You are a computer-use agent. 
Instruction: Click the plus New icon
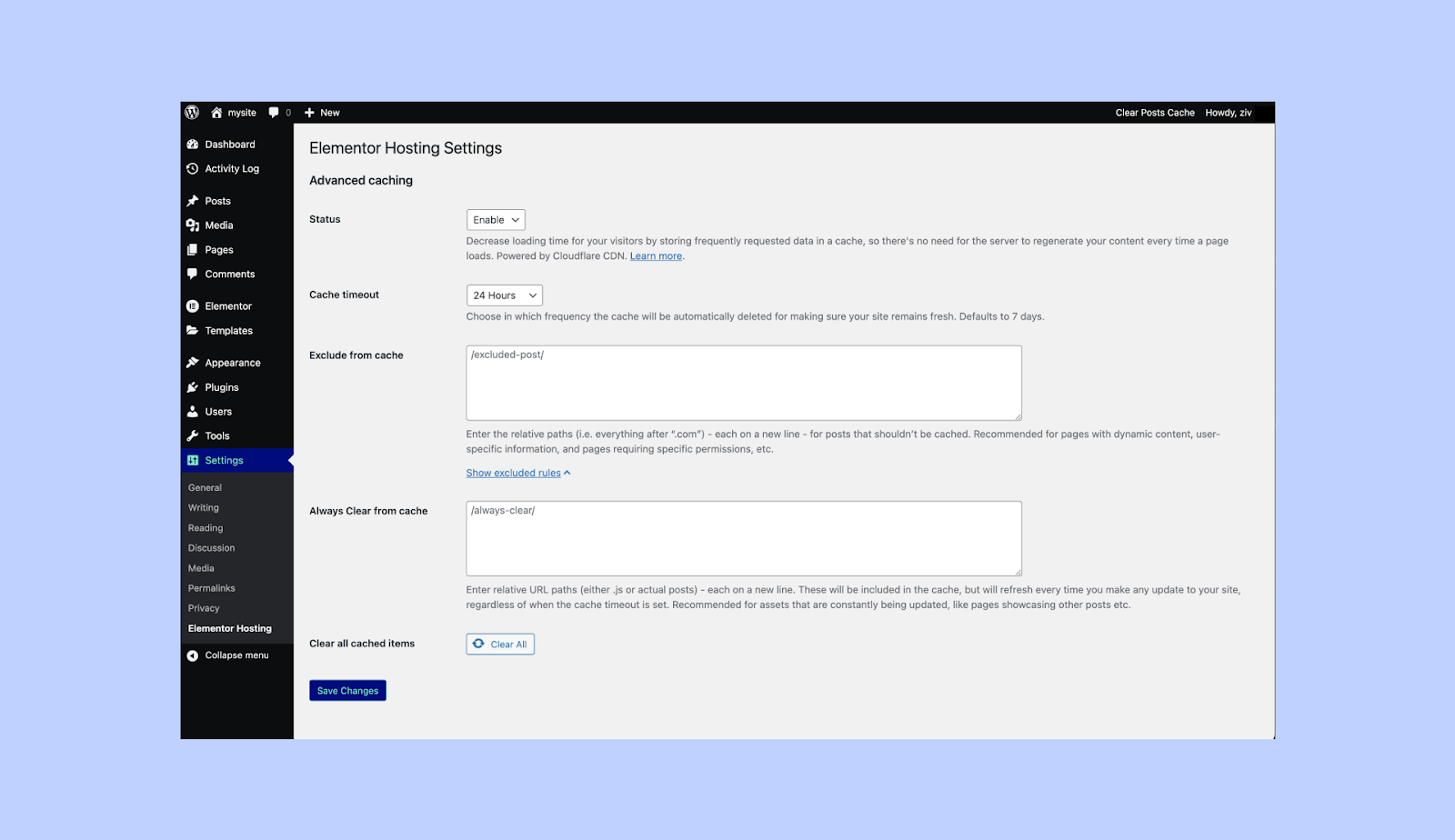point(309,113)
